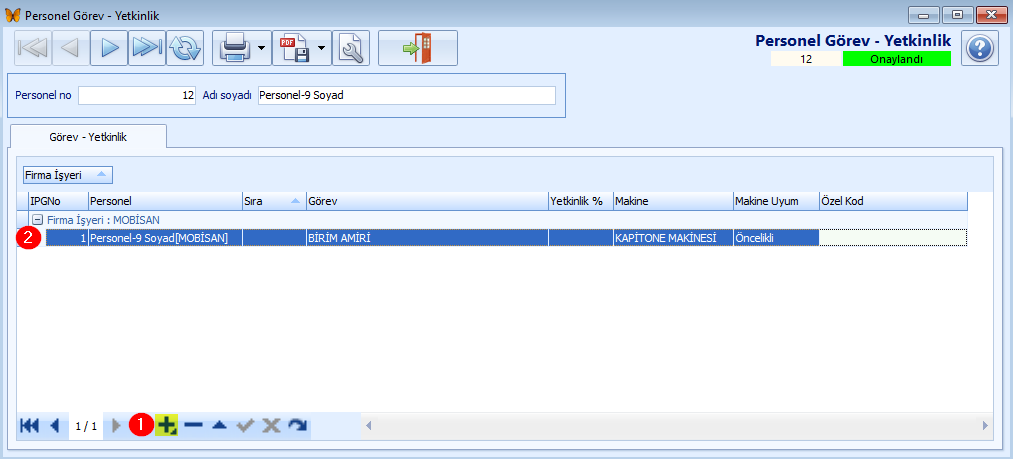Open document search with the magnifier icon
The image size is (1013, 459).
coord(350,48)
